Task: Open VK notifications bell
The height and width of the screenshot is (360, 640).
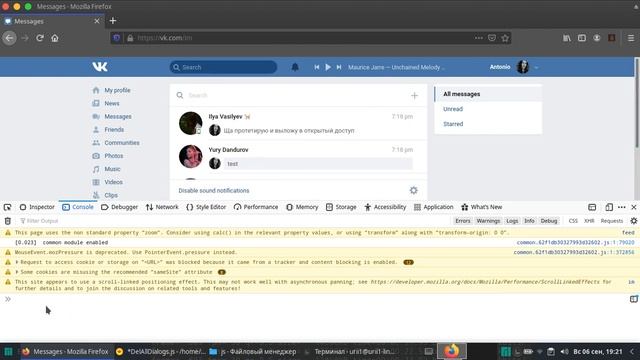Action: [295, 67]
